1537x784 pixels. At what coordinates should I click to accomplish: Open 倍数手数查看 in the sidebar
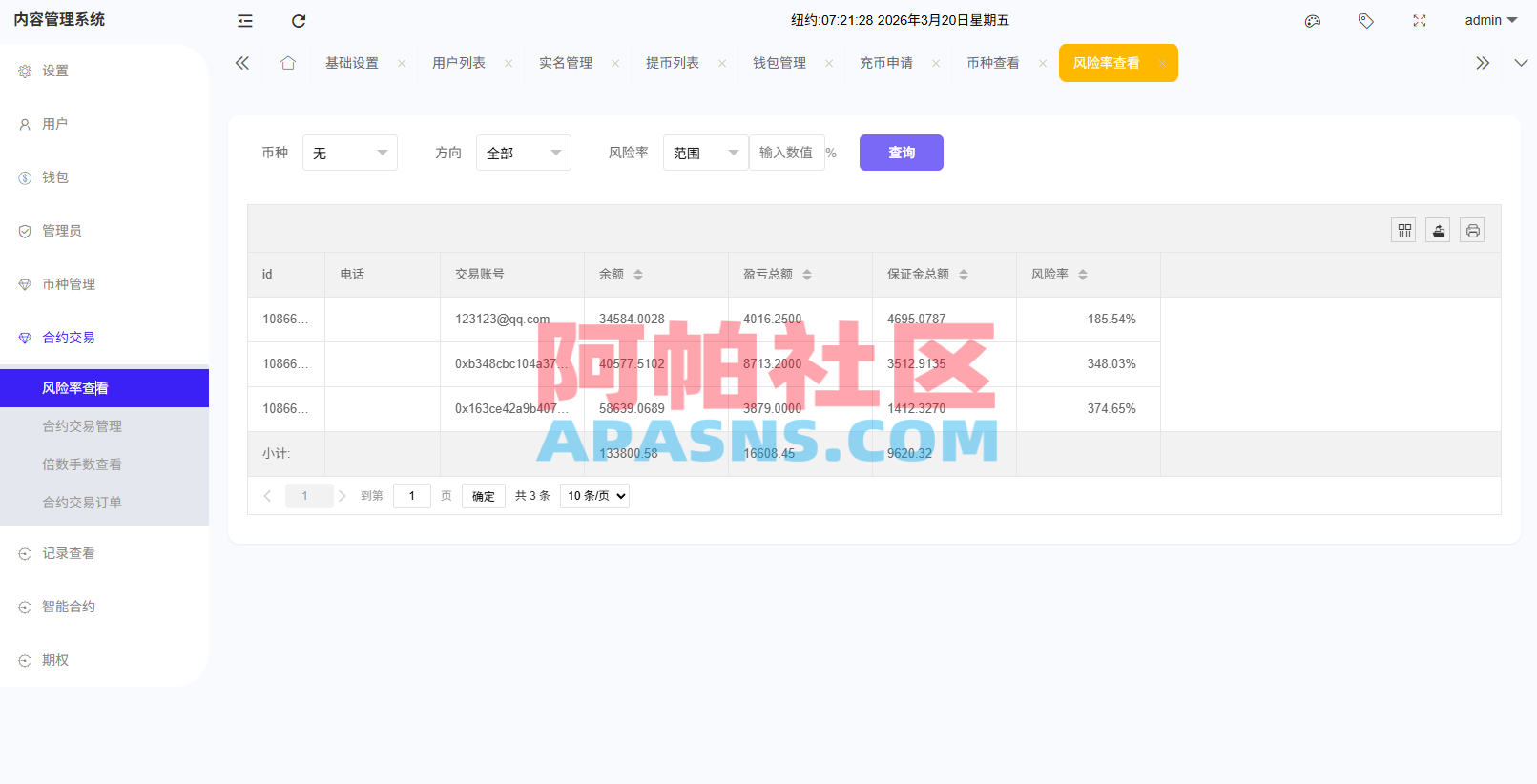105,464
